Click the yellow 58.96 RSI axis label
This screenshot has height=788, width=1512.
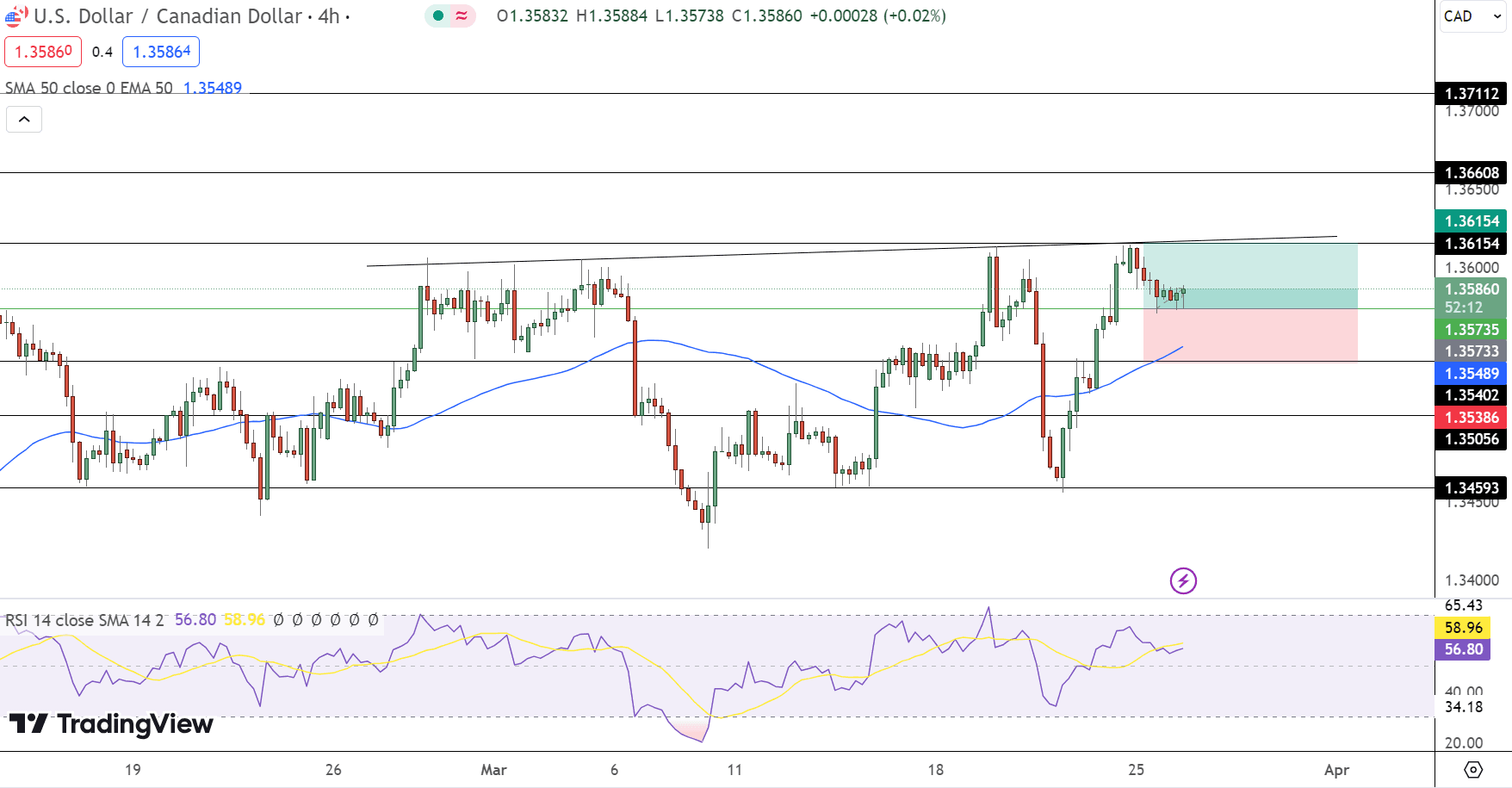[x=1463, y=628]
